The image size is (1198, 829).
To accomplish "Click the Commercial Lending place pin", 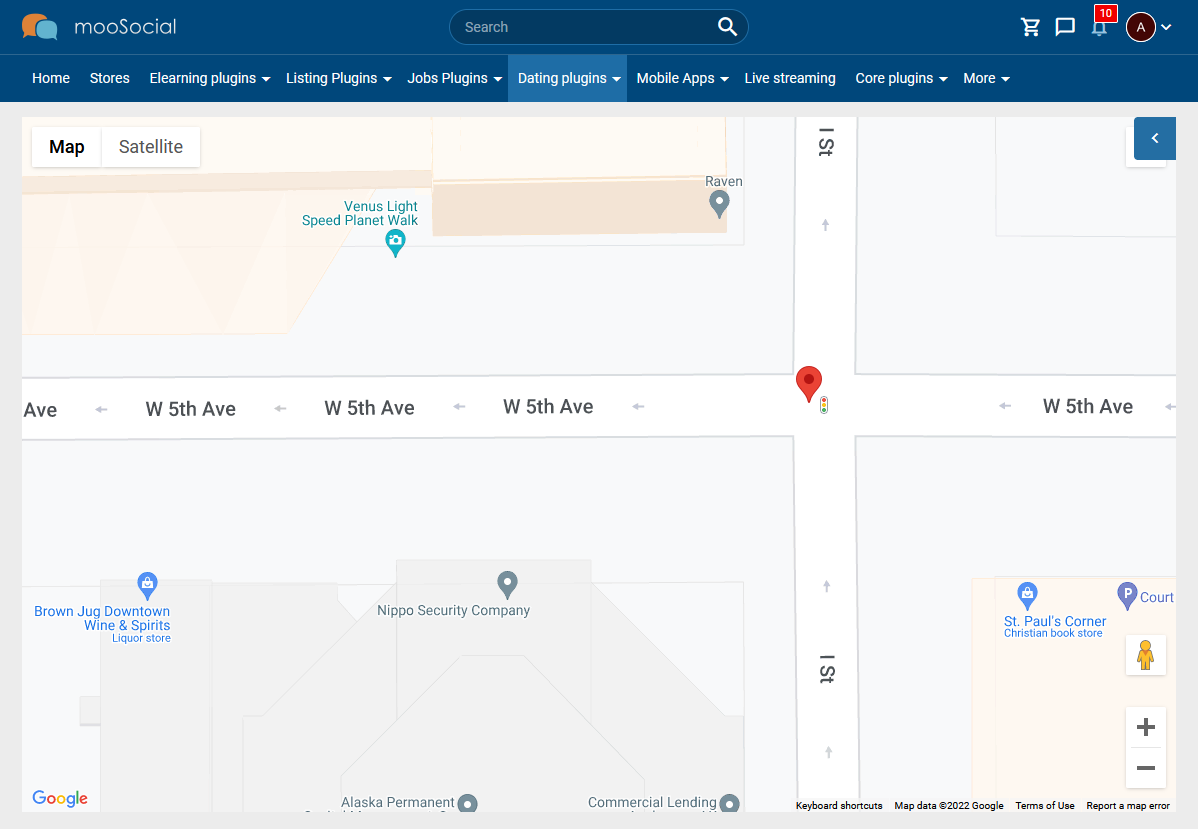I will (730, 804).
